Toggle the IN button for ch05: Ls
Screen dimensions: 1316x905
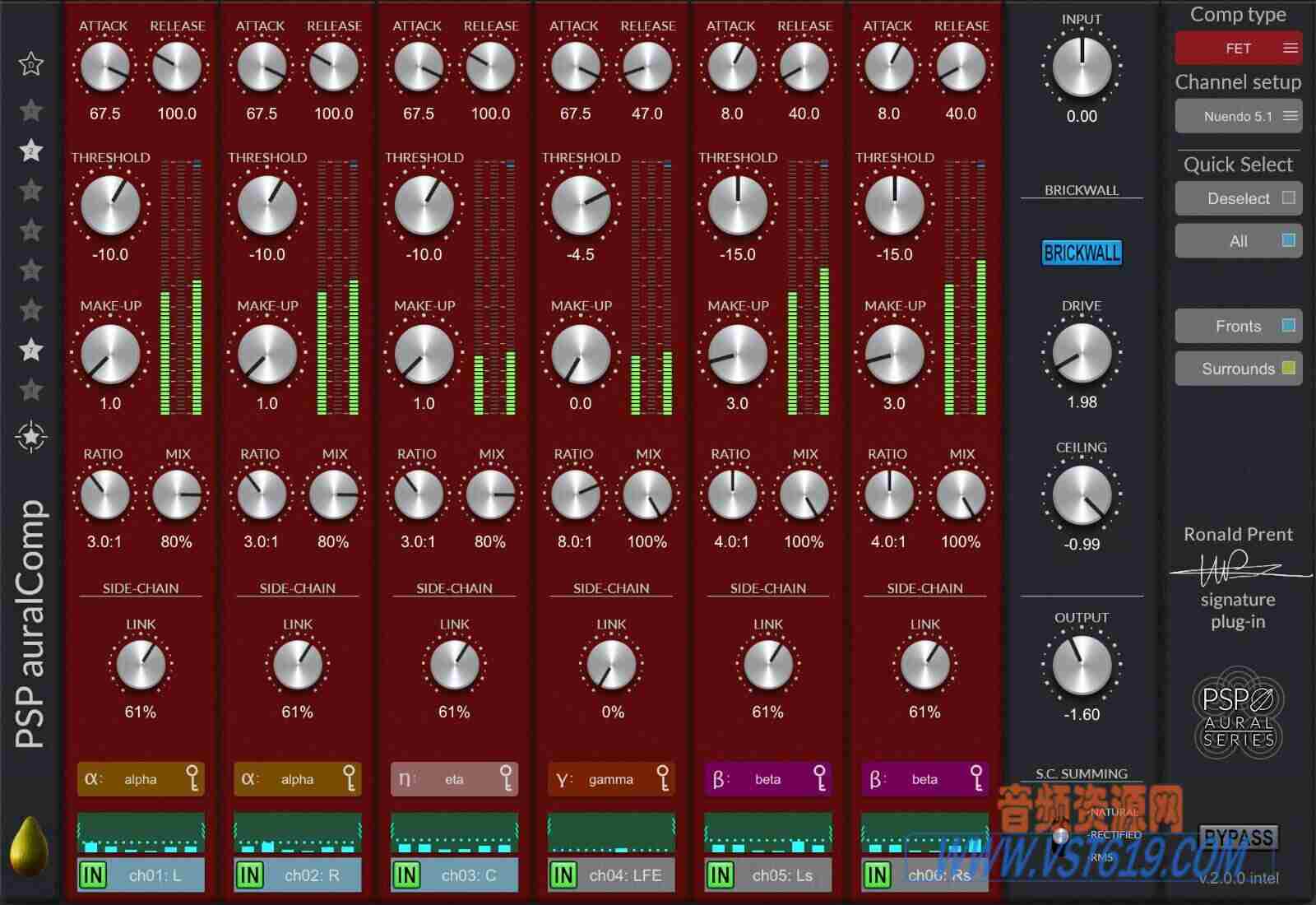pyautogui.click(x=721, y=875)
